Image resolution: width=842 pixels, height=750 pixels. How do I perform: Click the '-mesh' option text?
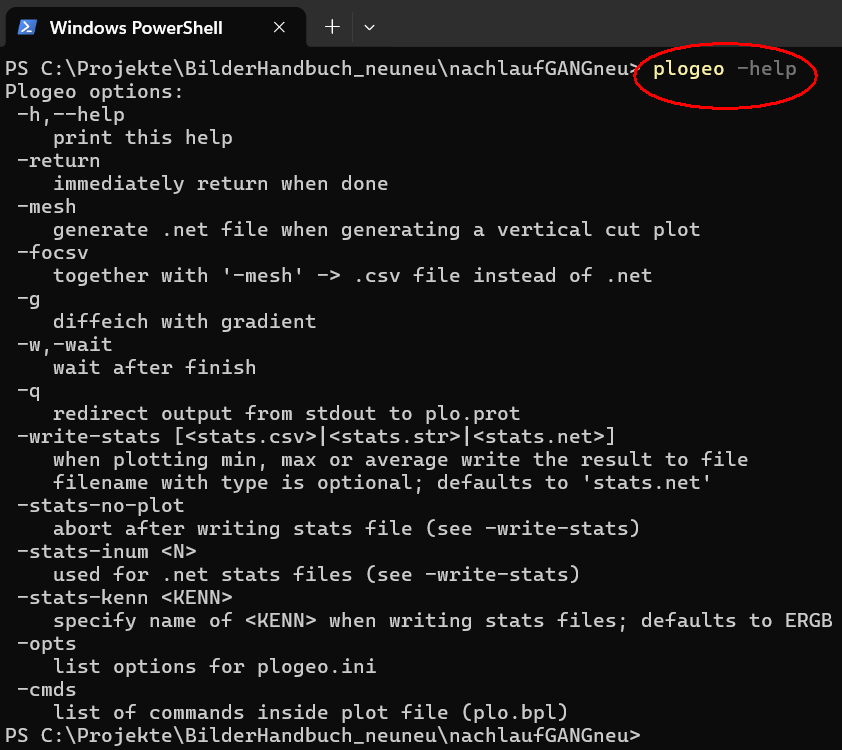pos(47,207)
